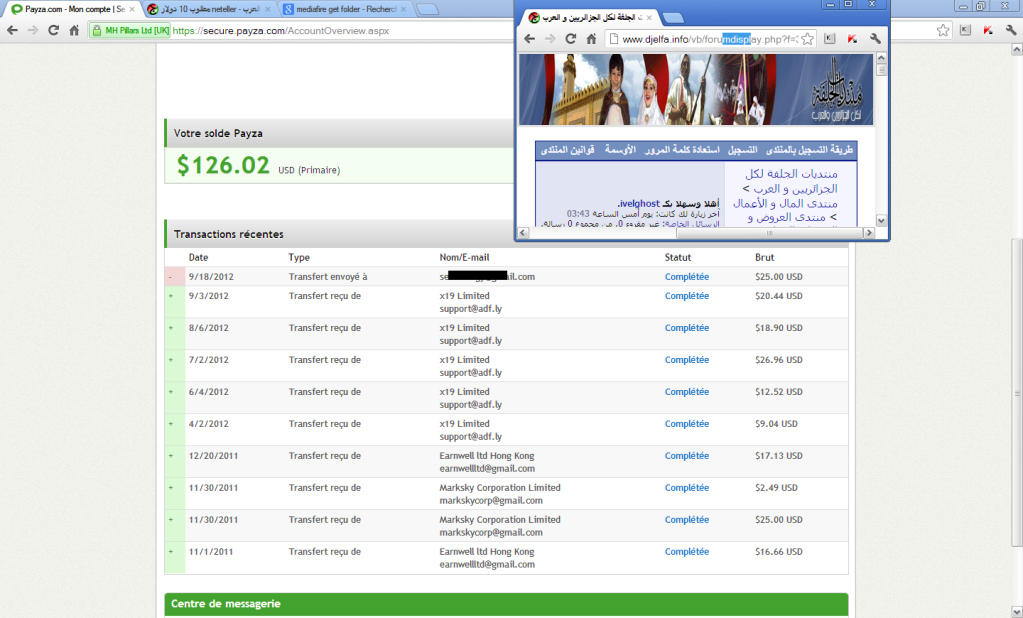Open Complétée status for 9/3/2012 transaction
Image resolution: width=1023 pixels, height=618 pixels.
[686, 296]
